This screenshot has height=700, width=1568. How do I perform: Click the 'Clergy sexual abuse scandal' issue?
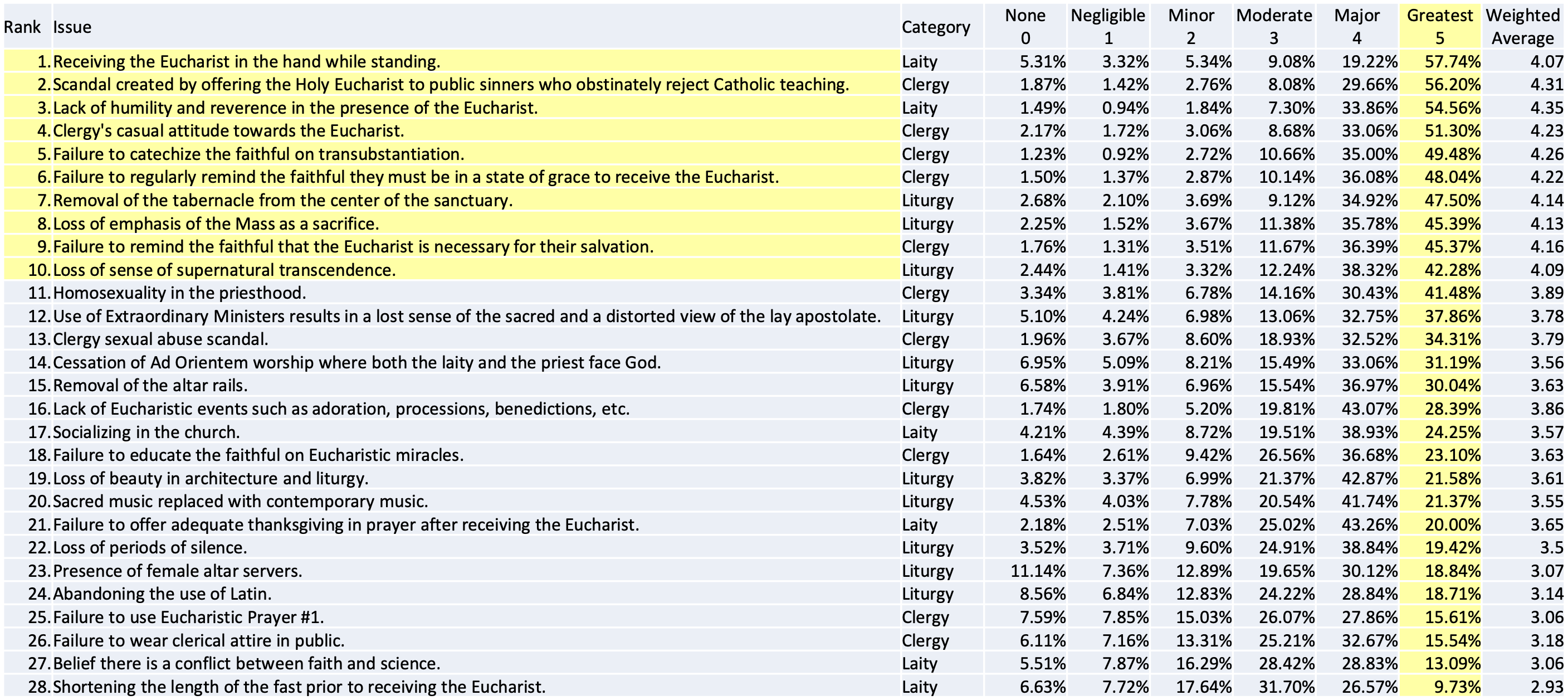point(160,339)
